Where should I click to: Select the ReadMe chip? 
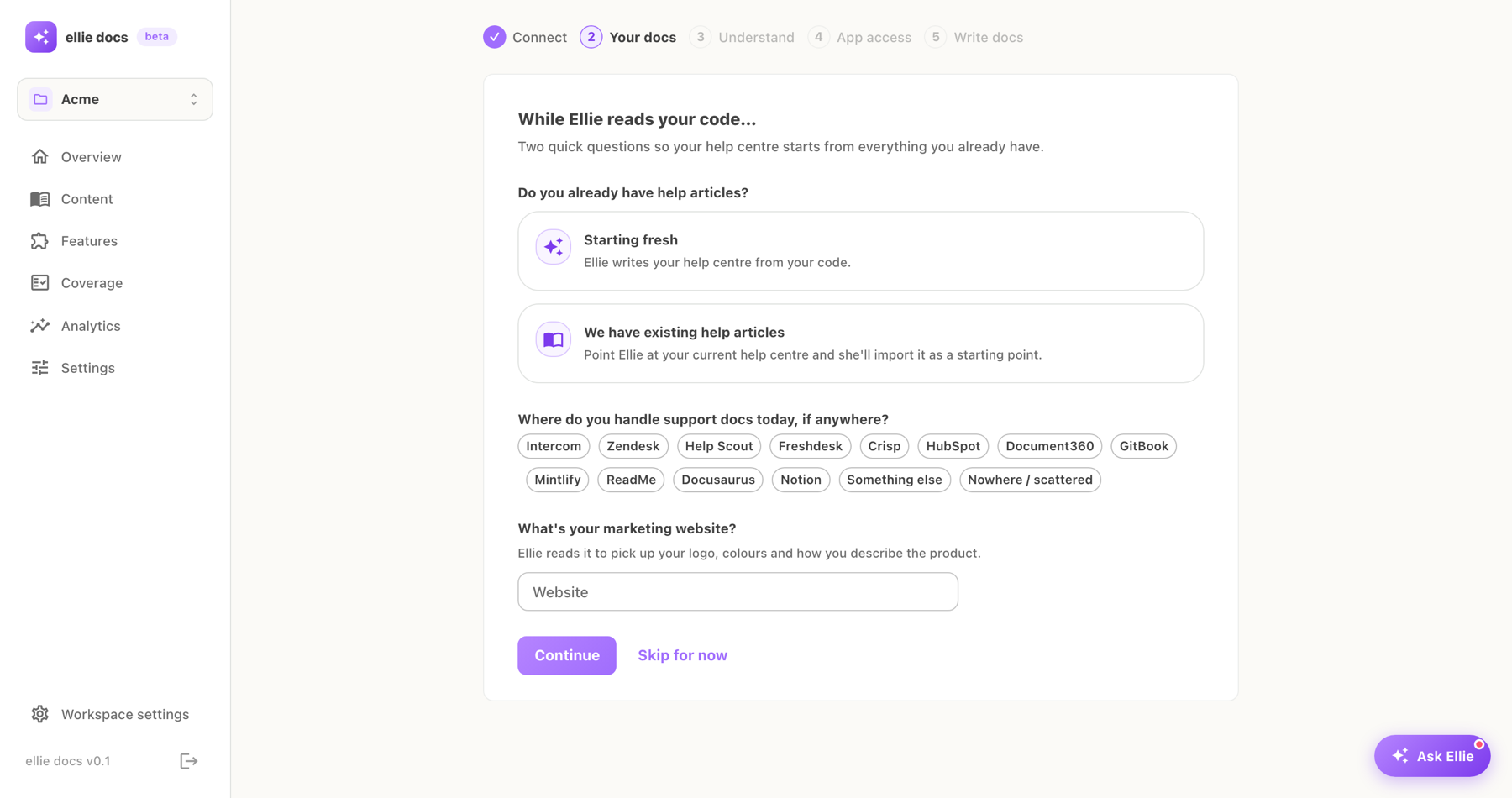631,480
